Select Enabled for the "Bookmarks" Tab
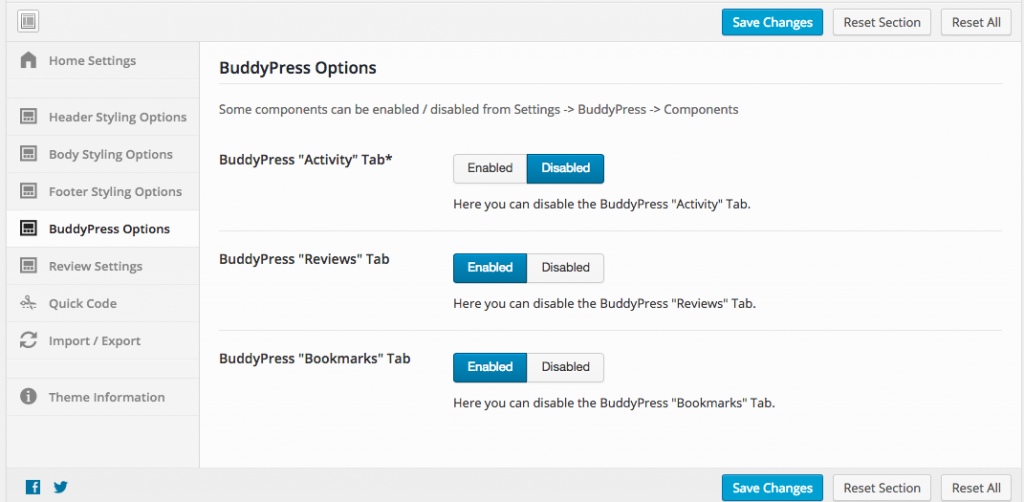 click(490, 367)
